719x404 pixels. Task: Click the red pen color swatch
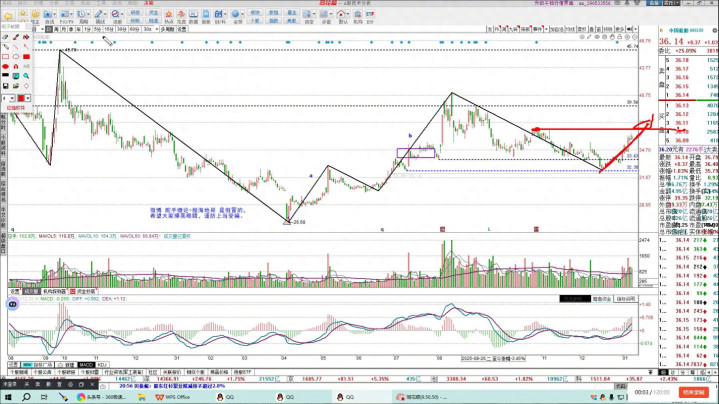(x=21, y=98)
